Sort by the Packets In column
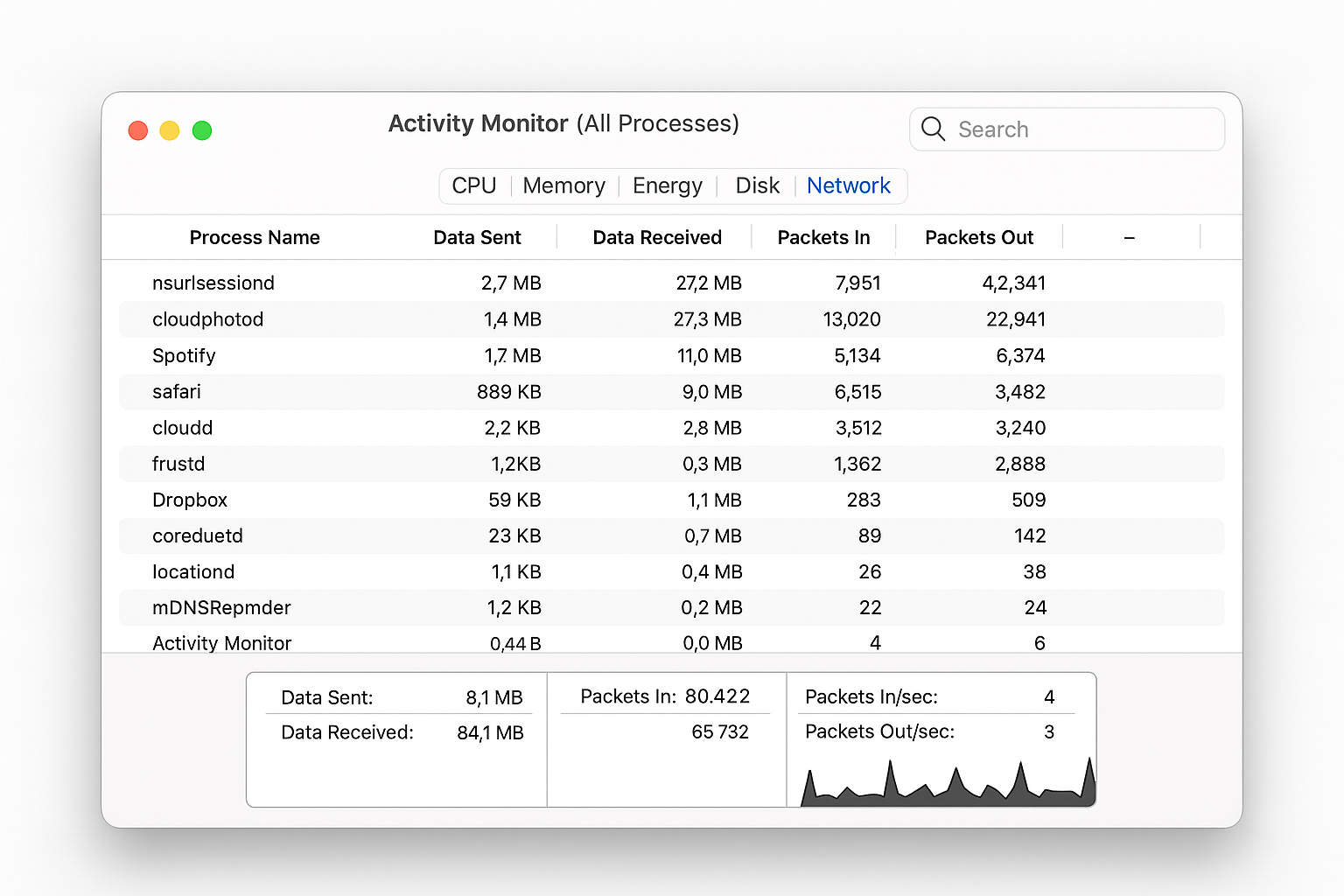1344x896 pixels. point(822,237)
